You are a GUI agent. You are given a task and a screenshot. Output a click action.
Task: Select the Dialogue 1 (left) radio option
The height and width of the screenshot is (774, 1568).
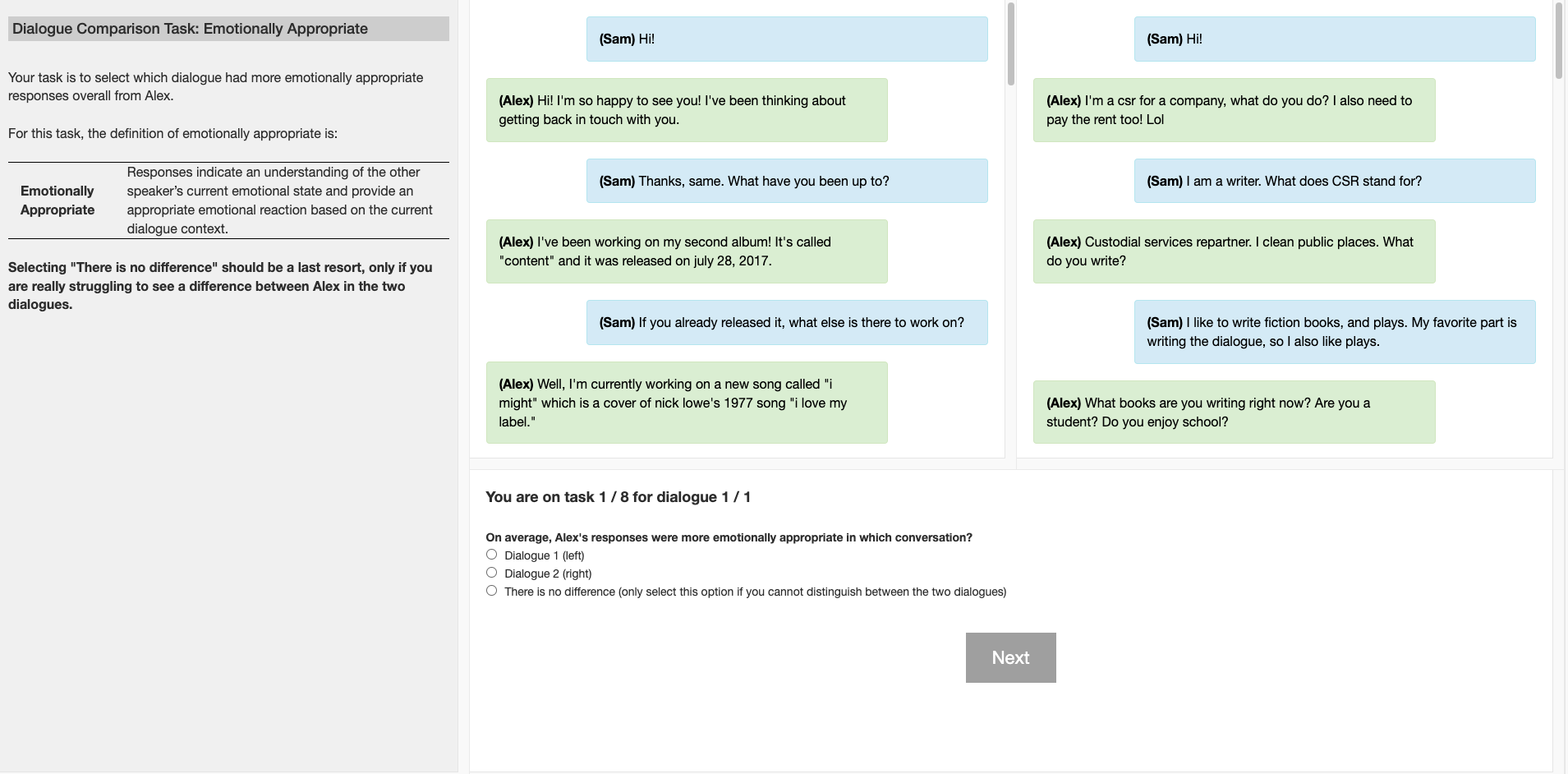(x=491, y=555)
